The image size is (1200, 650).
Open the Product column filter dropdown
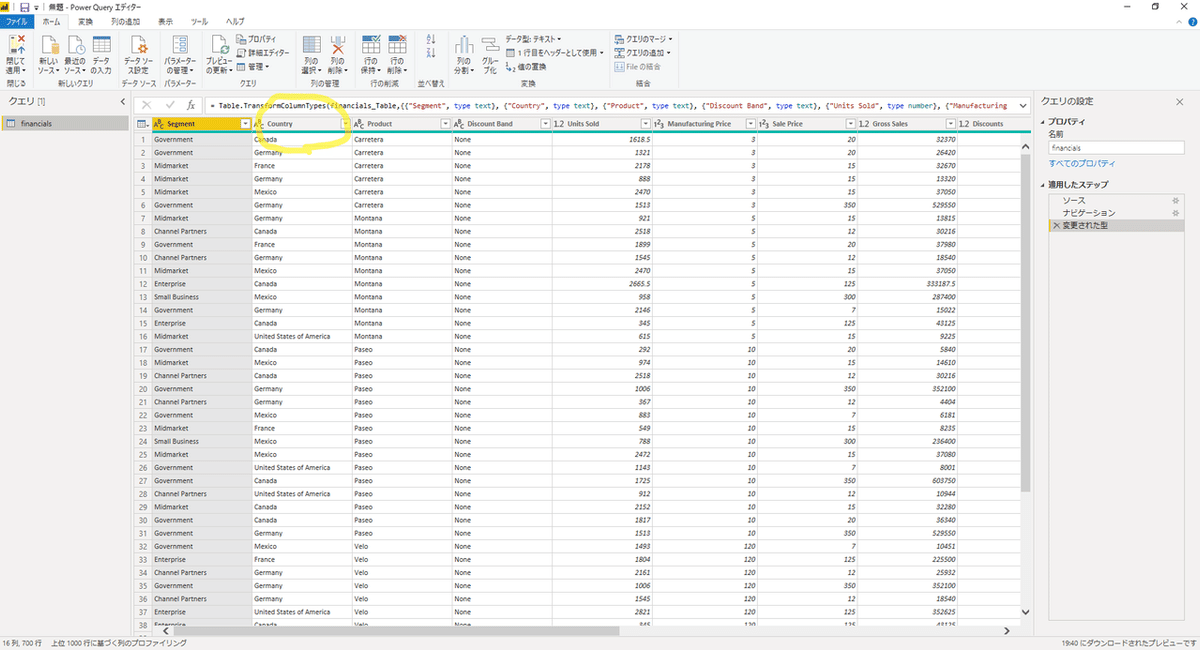click(x=445, y=124)
